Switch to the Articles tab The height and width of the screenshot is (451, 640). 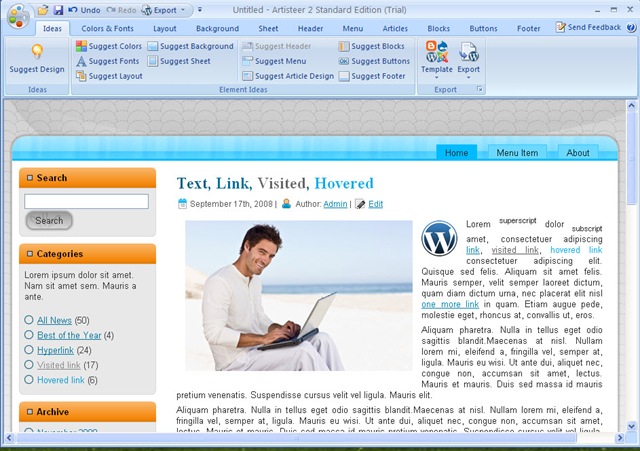pos(395,29)
